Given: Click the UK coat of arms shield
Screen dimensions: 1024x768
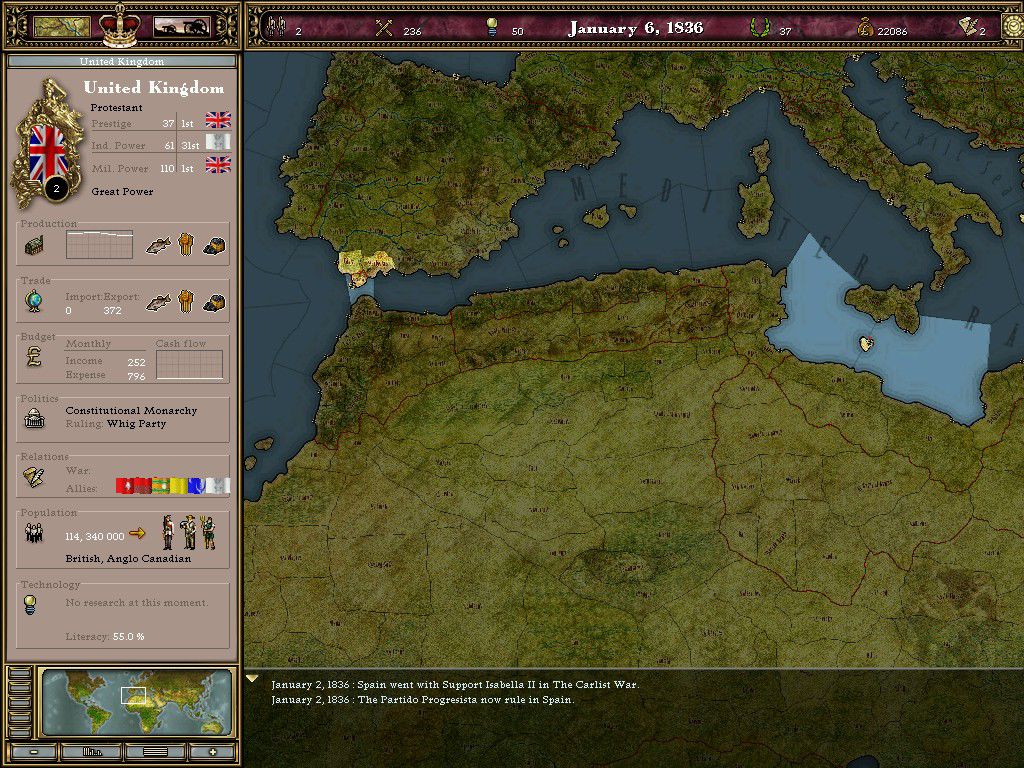Looking at the screenshot, I should point(48,145).
